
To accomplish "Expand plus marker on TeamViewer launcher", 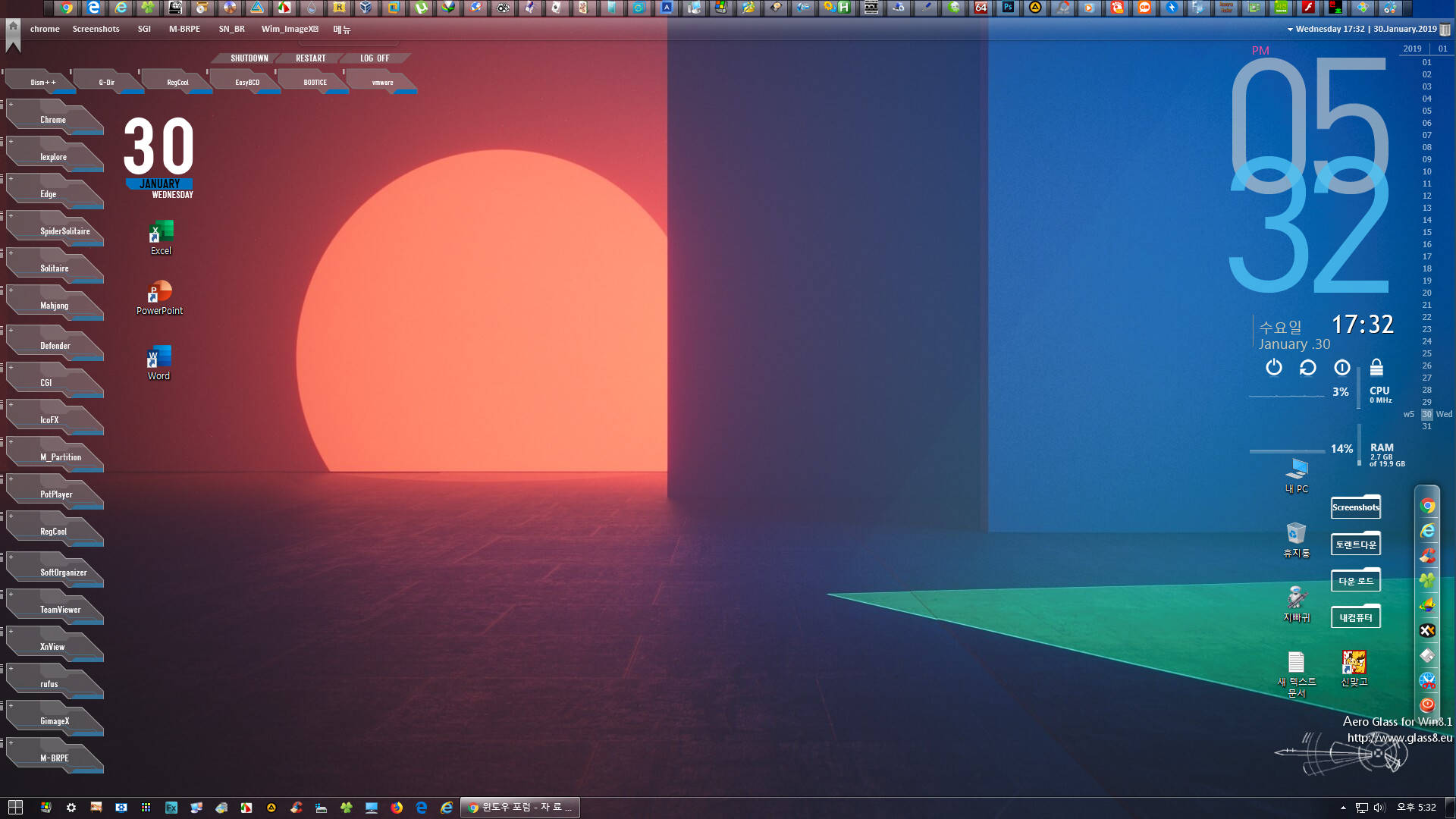I will click(11, 594).
